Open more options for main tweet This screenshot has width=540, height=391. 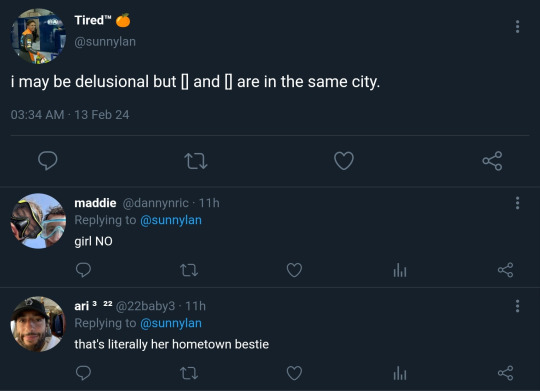(517, 27)
